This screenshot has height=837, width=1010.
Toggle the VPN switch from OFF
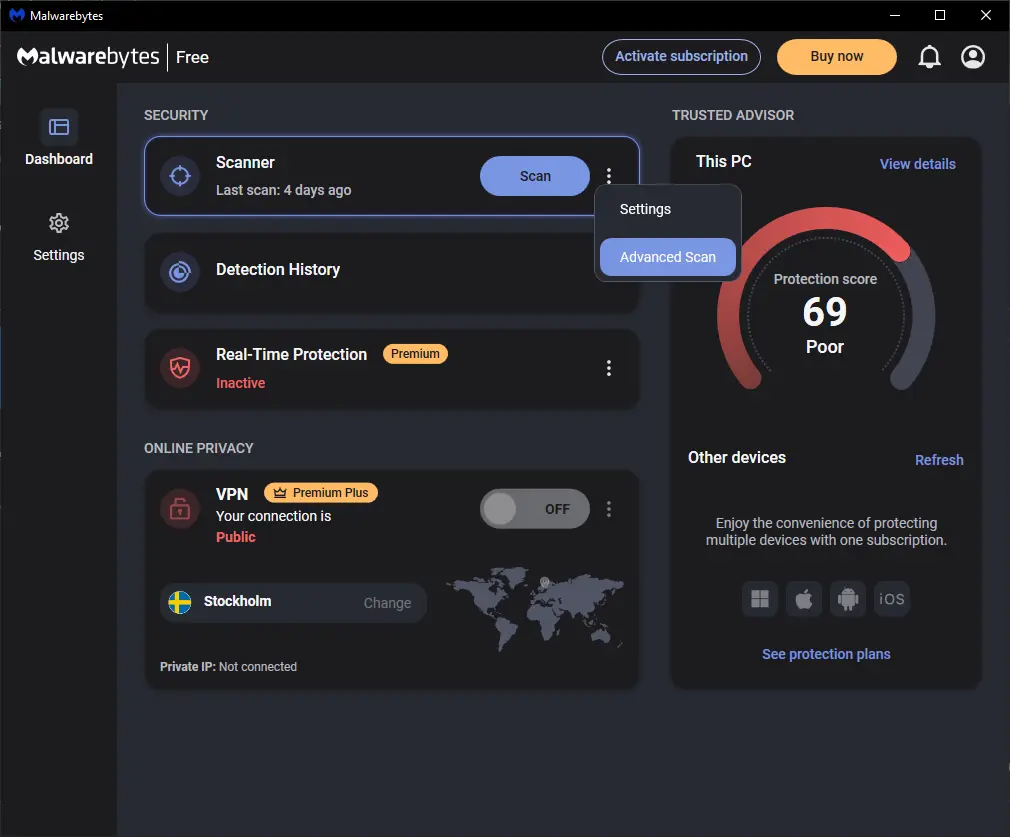click(x=535, y=509)
